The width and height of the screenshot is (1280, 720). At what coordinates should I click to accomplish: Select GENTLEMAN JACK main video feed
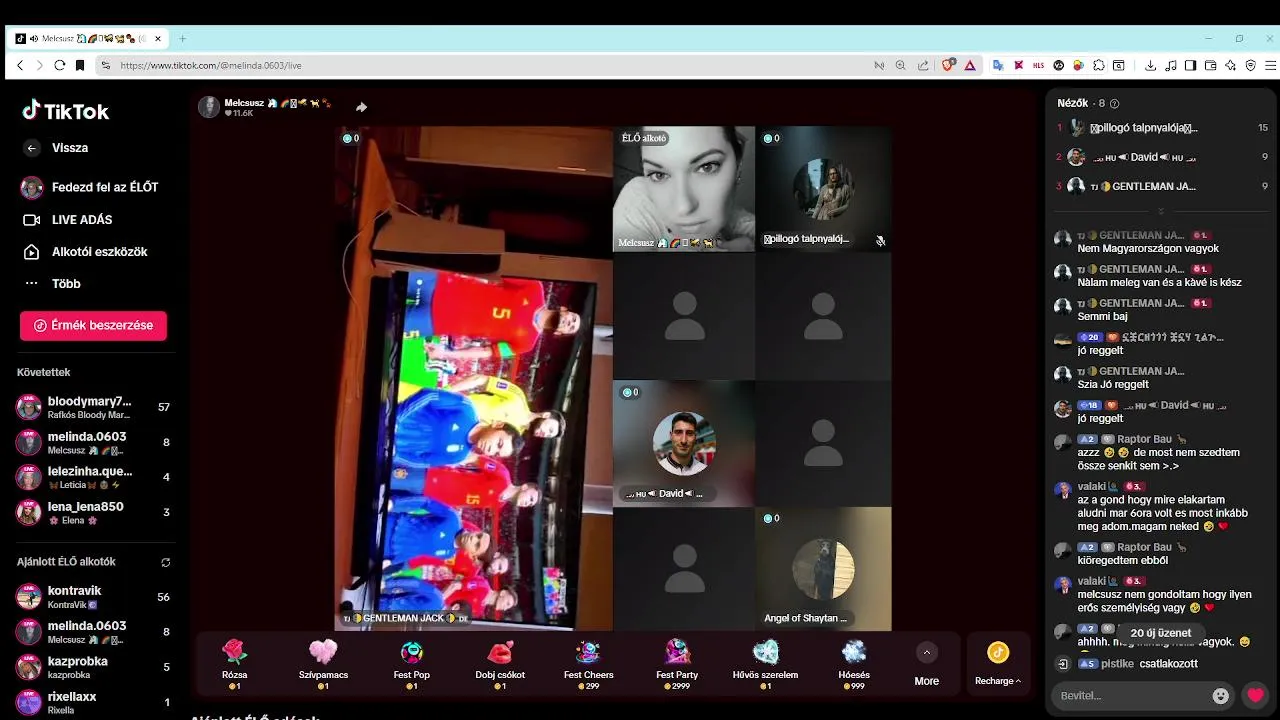pyautogui.click(x=473, y=378)
